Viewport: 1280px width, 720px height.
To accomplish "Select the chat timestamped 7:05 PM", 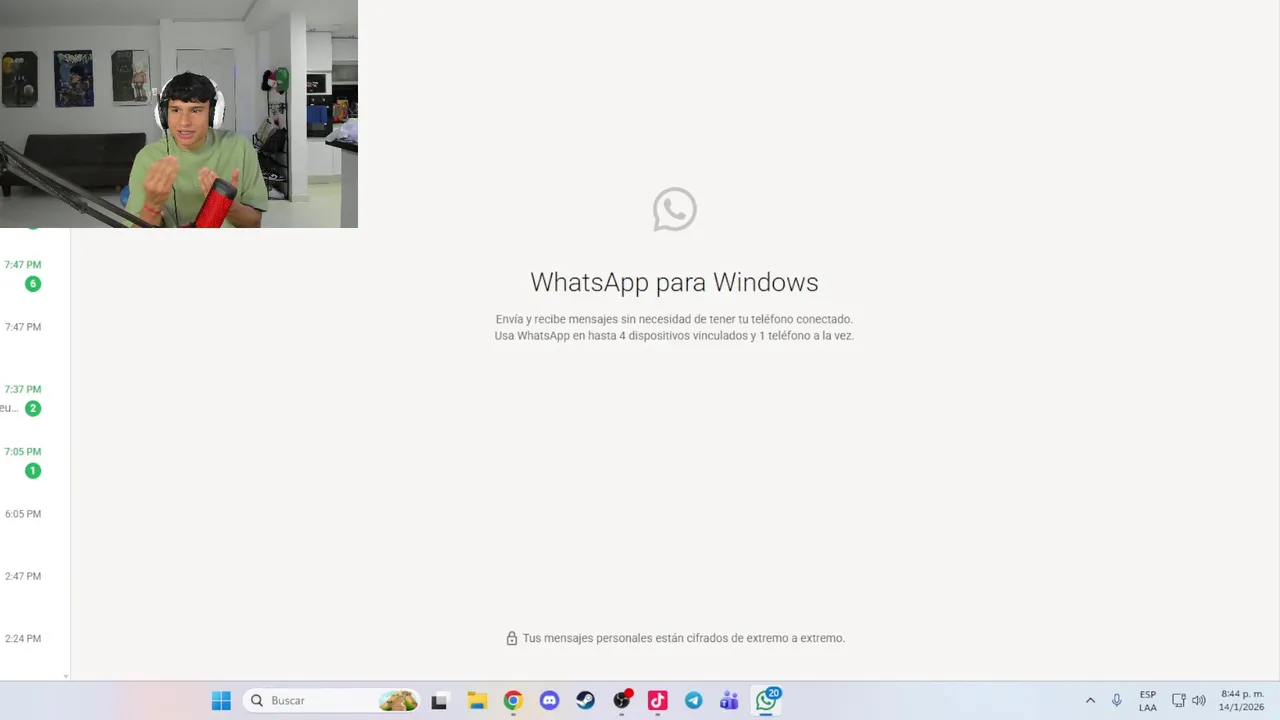I will pyautogui.click(x=23, y=452).
